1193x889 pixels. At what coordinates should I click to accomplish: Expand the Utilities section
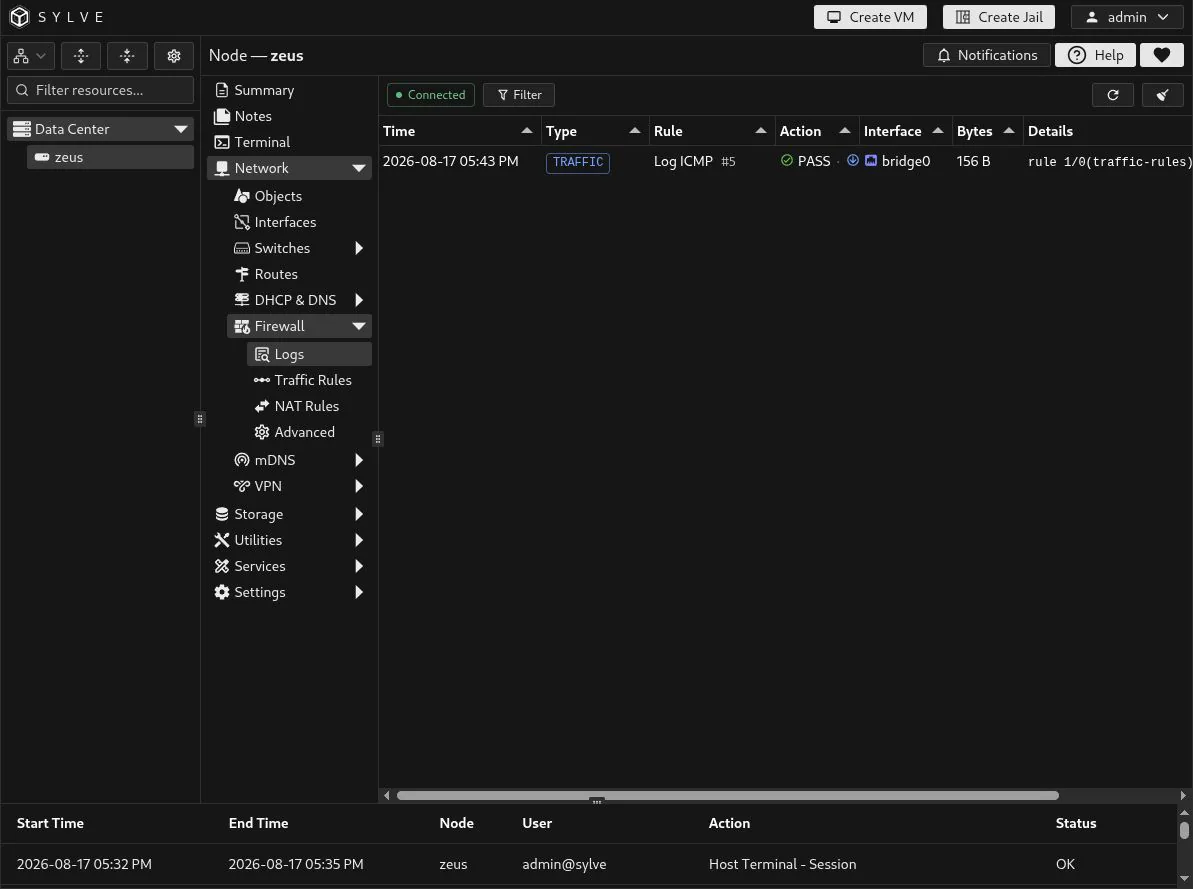[358, 540]
